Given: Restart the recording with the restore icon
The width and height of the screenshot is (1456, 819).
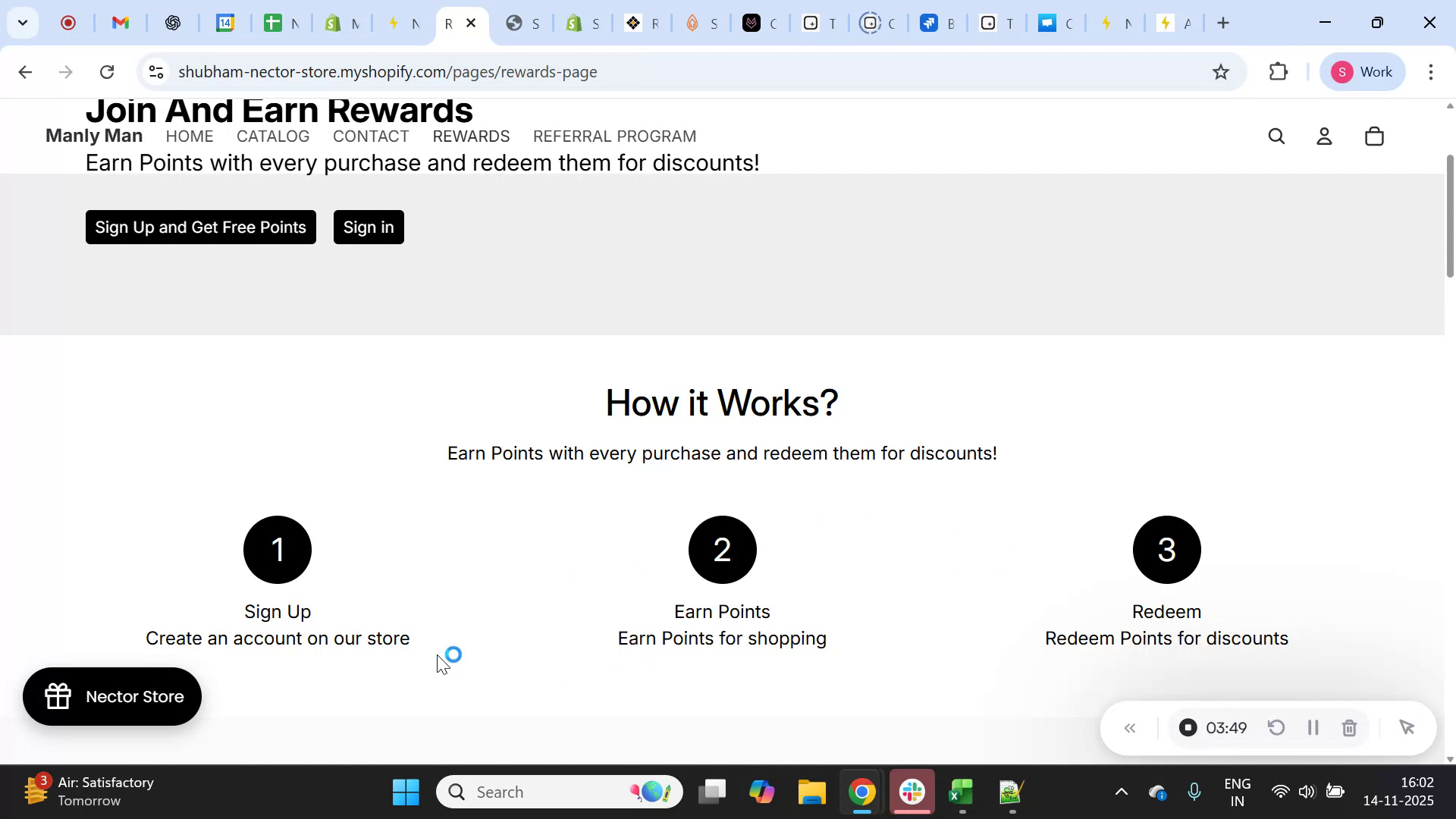Looking at the screenshot, I should 1277,727.
